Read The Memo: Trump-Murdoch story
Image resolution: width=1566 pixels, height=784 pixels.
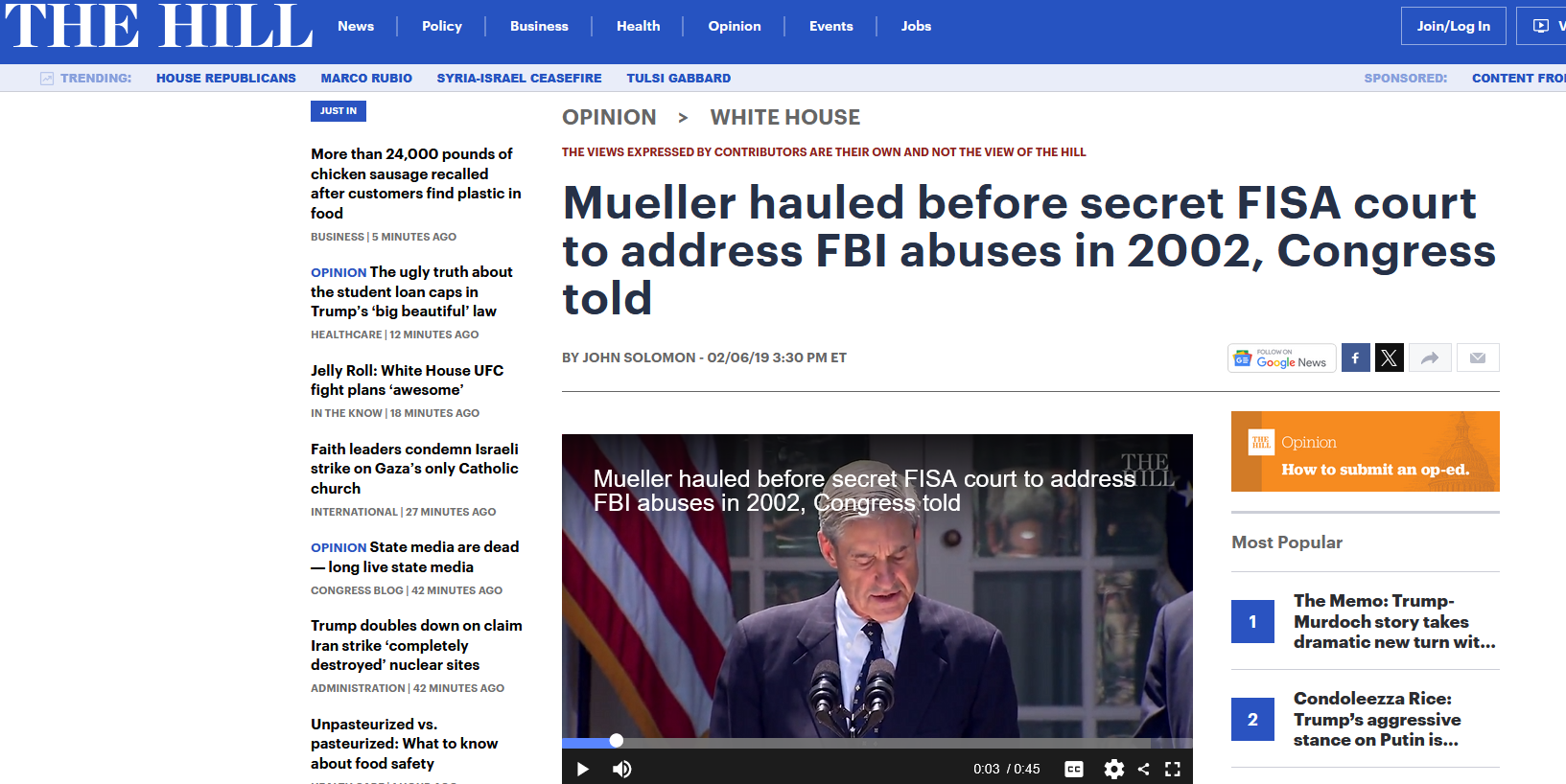point(1394,621)
